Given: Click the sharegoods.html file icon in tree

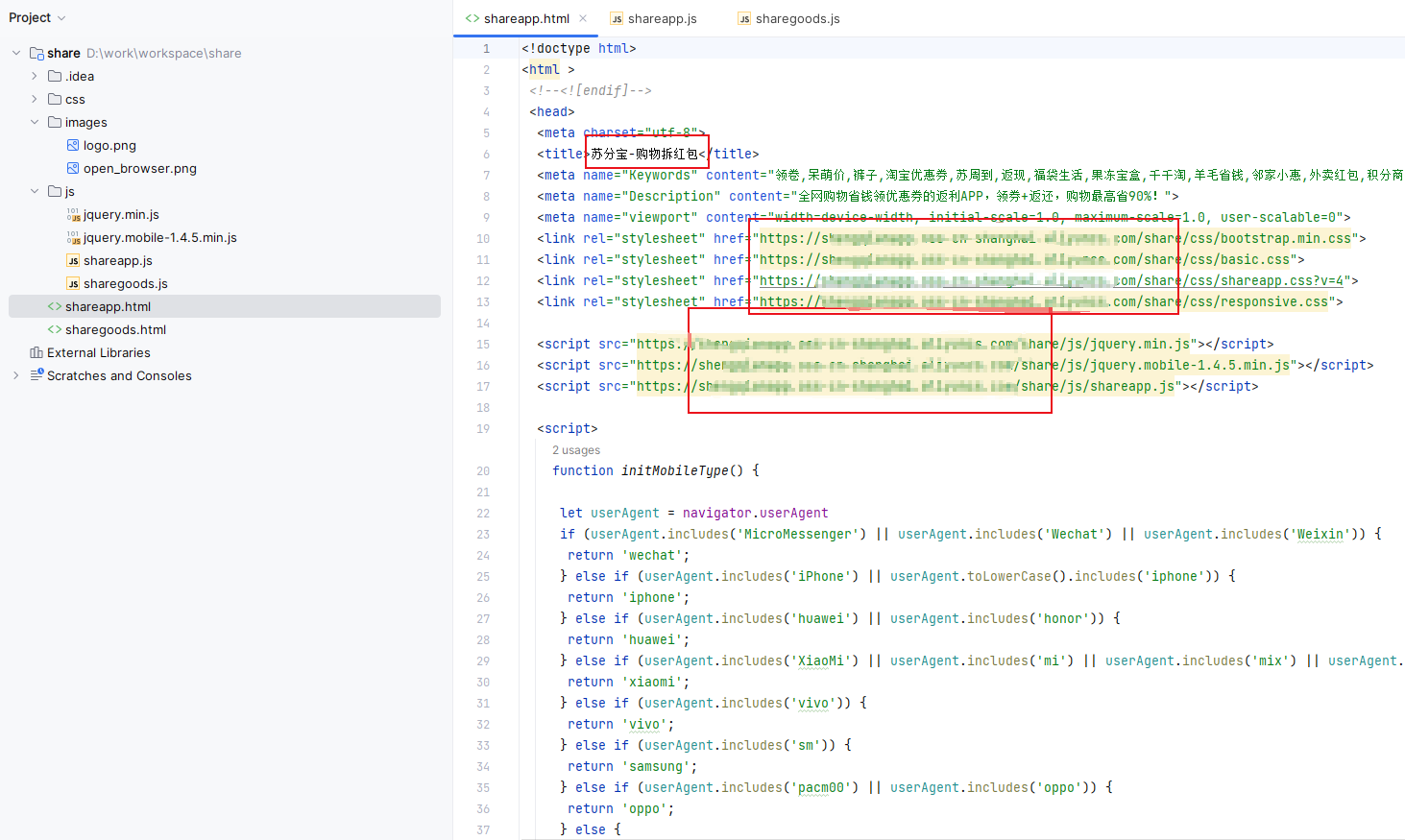Looking at the screenshot, I should (x=55, y=330).
